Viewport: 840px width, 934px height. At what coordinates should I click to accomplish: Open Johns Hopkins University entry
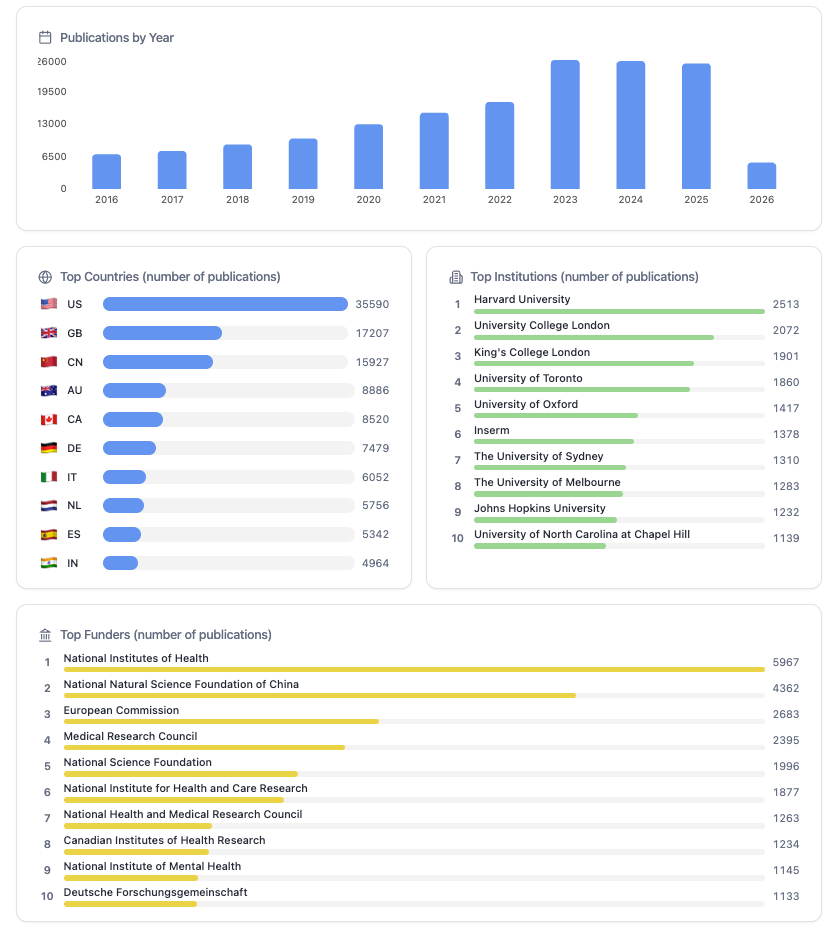point(539,509)
